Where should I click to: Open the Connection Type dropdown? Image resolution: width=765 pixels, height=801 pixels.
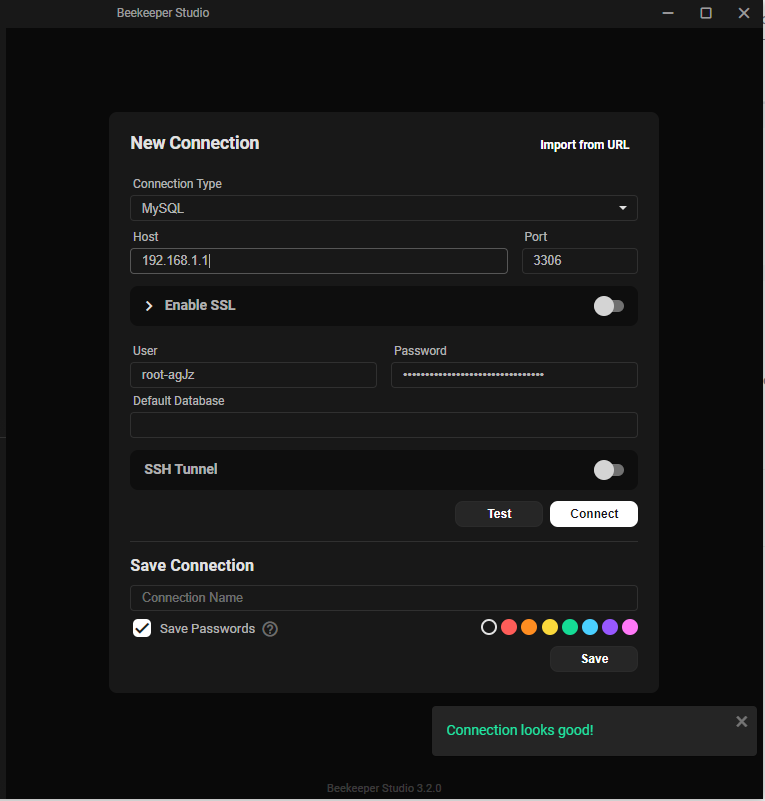point(384,208)
